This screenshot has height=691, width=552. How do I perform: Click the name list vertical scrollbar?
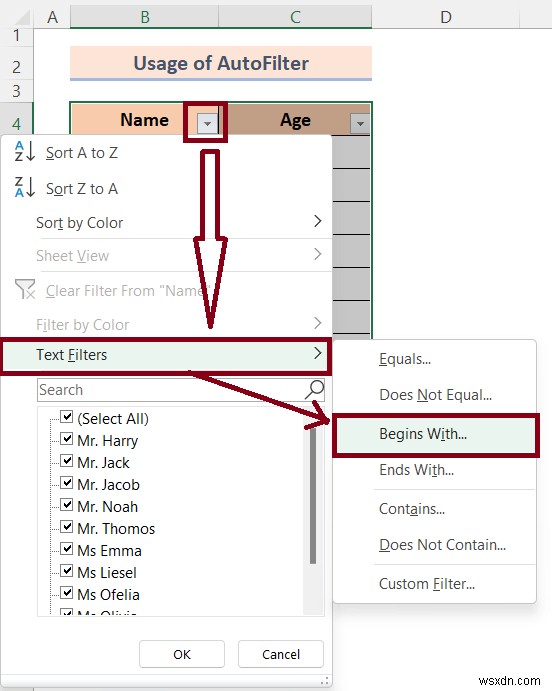tap(313, 496)
